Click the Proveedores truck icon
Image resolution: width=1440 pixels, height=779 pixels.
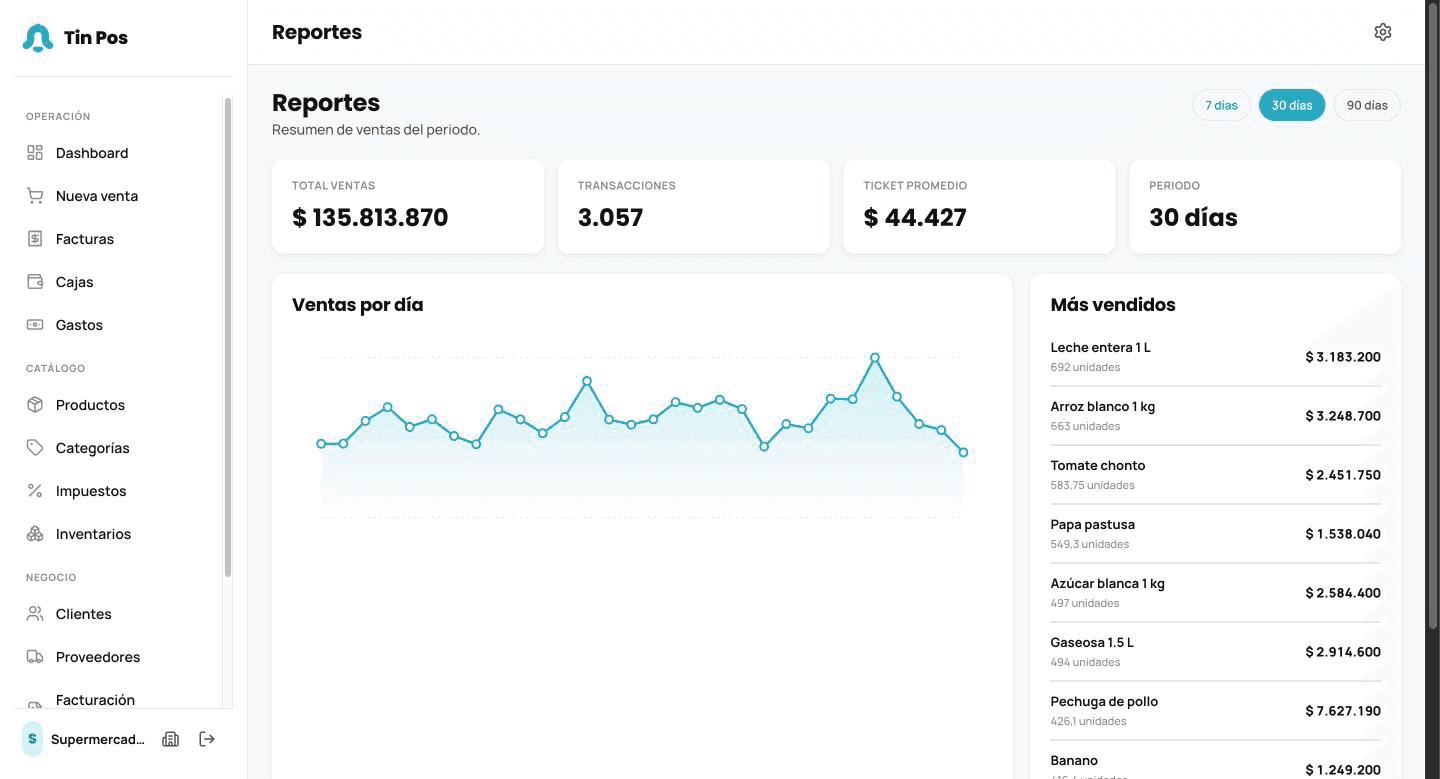pyautogui.click(x=35, y=657)
